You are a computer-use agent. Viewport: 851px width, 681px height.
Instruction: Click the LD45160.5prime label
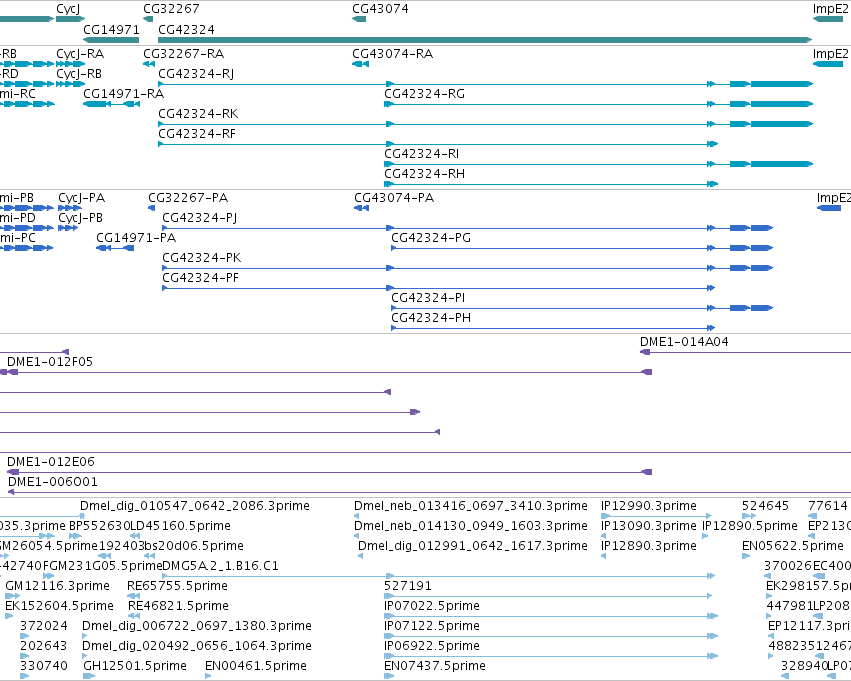click(180, 526)
